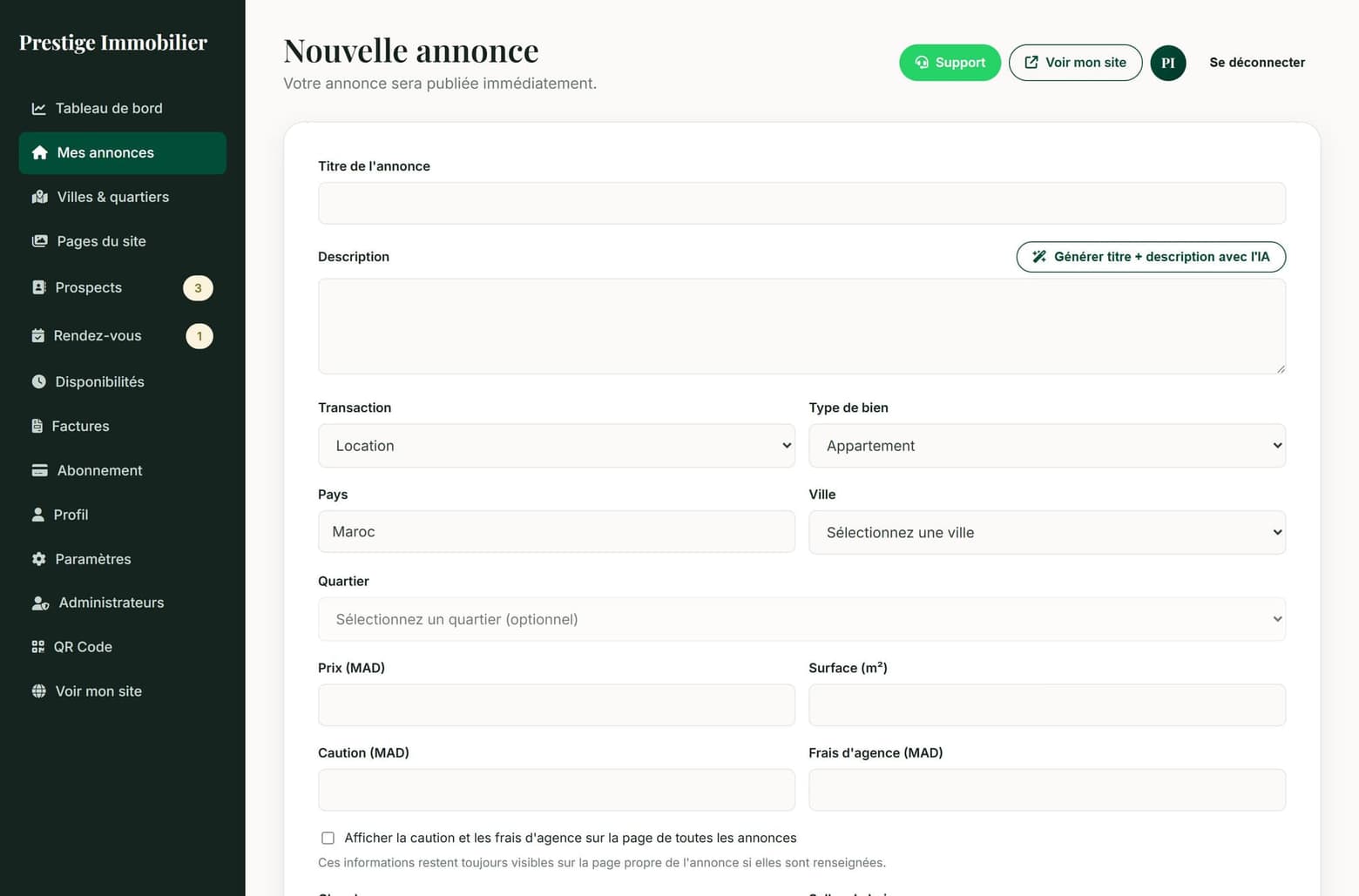The image size is (1359, 896).
Task: Click the Rendez-vous badge showing 1
Action: tap(199, 336)
